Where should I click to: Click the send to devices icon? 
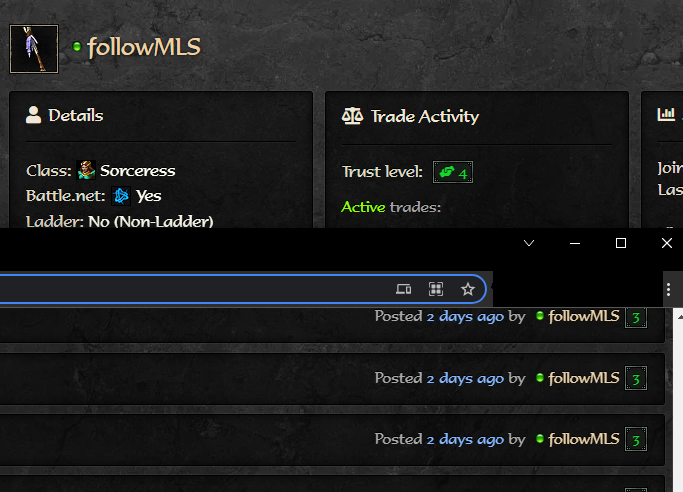[404, 289]
